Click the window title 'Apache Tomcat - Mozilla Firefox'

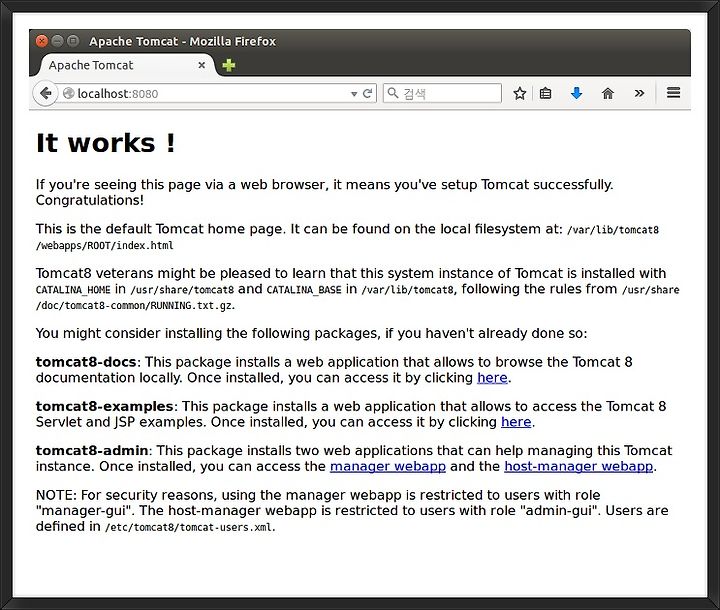[182, 41]
